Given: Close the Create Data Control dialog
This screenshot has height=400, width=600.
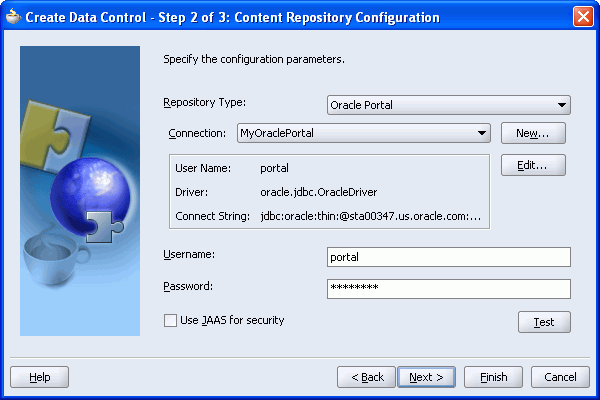Looking at the screenshot, I should point(583,17).
